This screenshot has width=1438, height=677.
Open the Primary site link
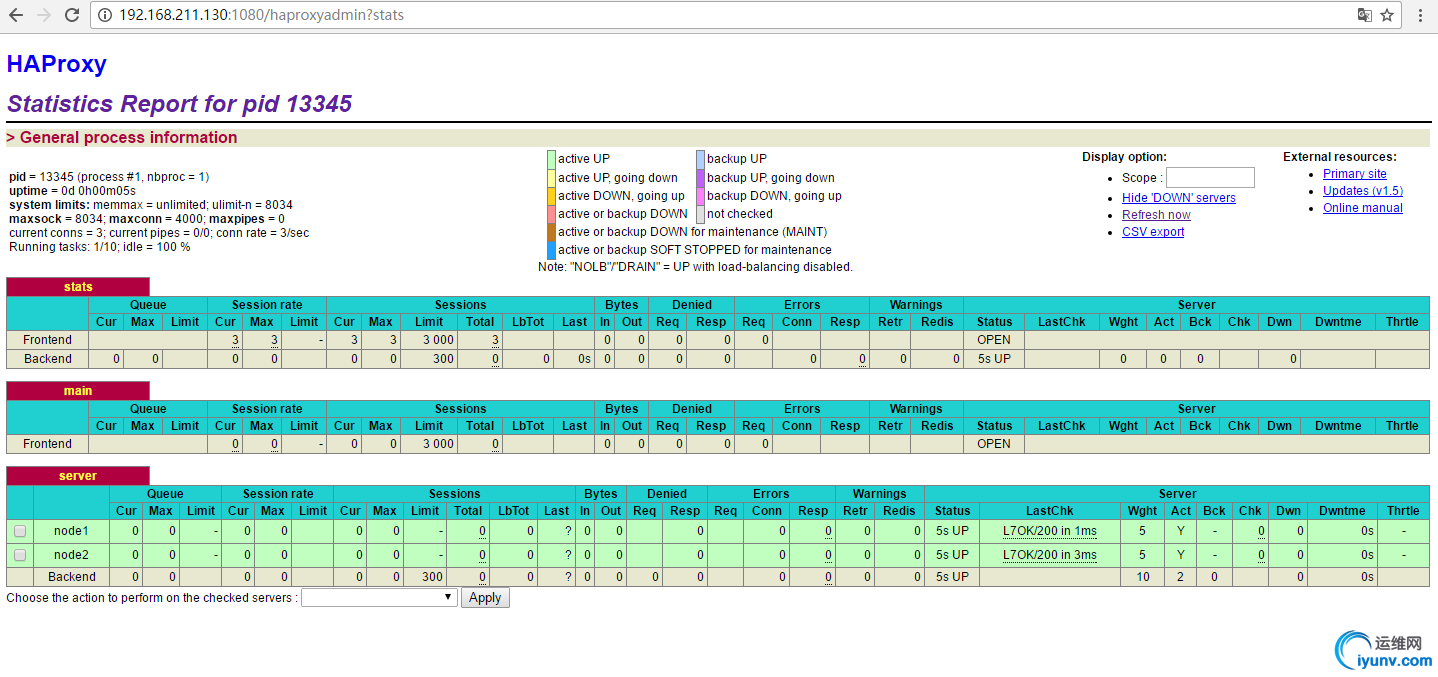(x=1355, y=174)
